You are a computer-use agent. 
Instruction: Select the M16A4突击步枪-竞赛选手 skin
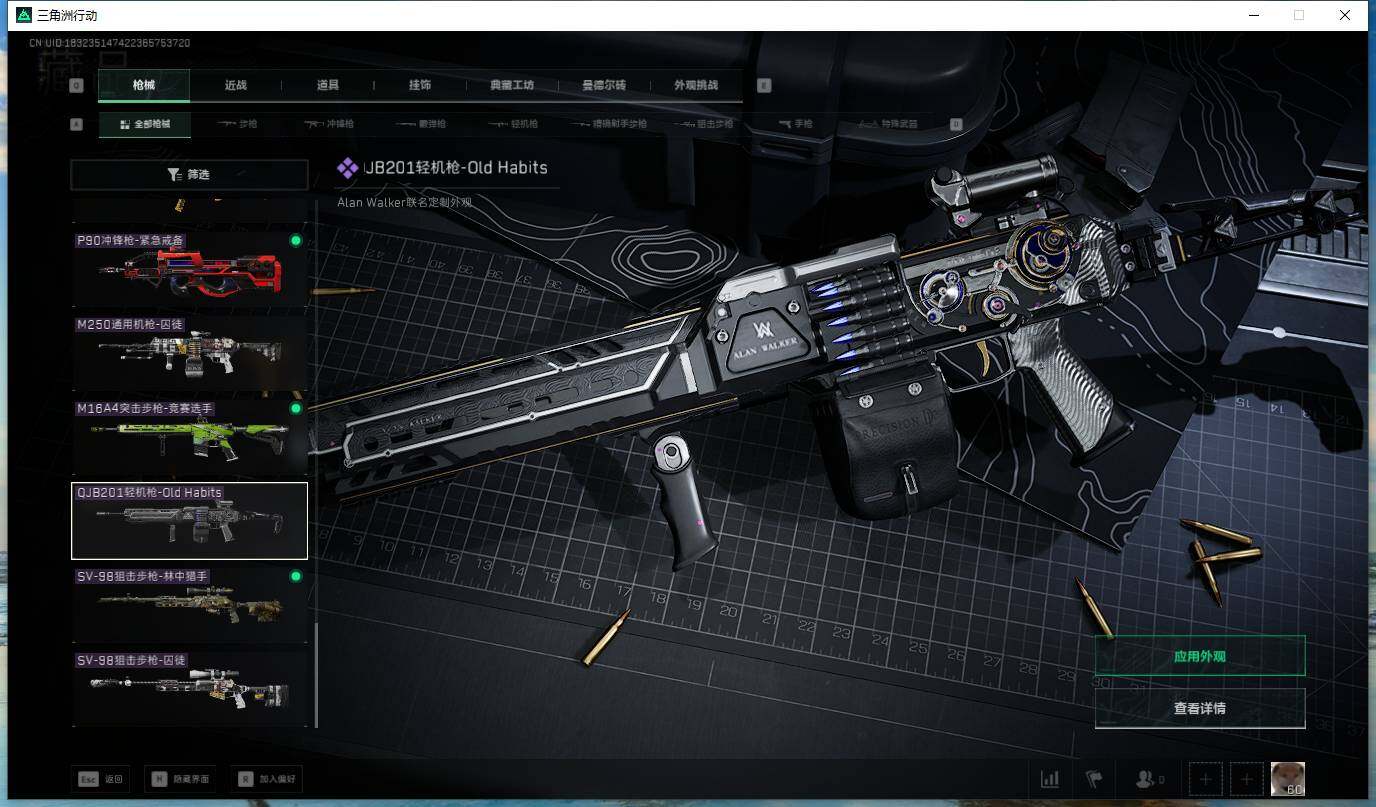pyautogui.click(x=189, y=437)
